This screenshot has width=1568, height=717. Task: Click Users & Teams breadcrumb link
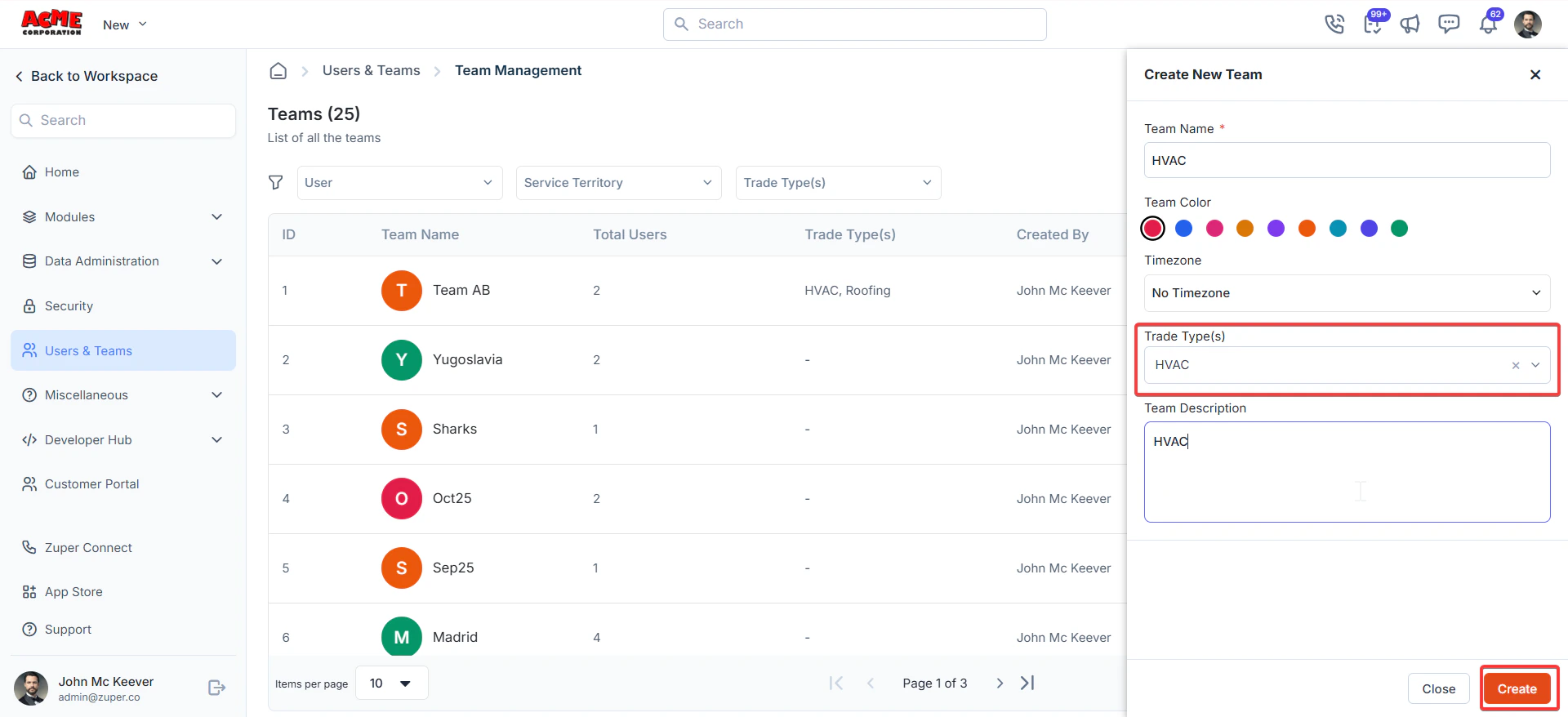tap(372, 71)
